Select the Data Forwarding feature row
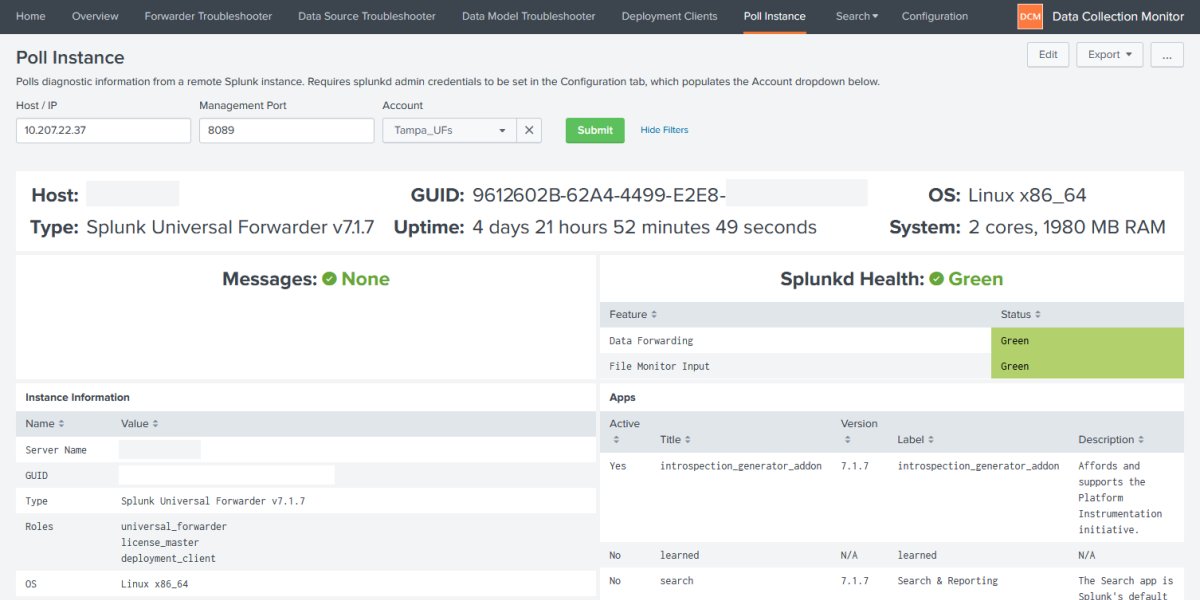Viewport: 1200px width, 600px height. (892, 341)
